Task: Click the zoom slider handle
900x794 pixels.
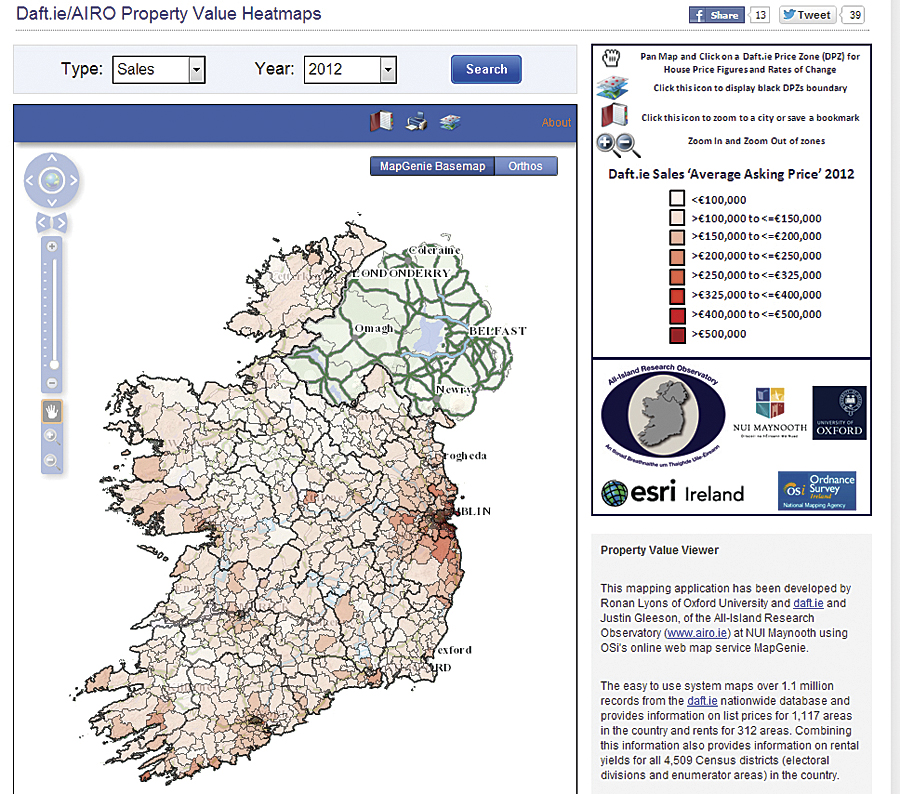Action: 54,365
